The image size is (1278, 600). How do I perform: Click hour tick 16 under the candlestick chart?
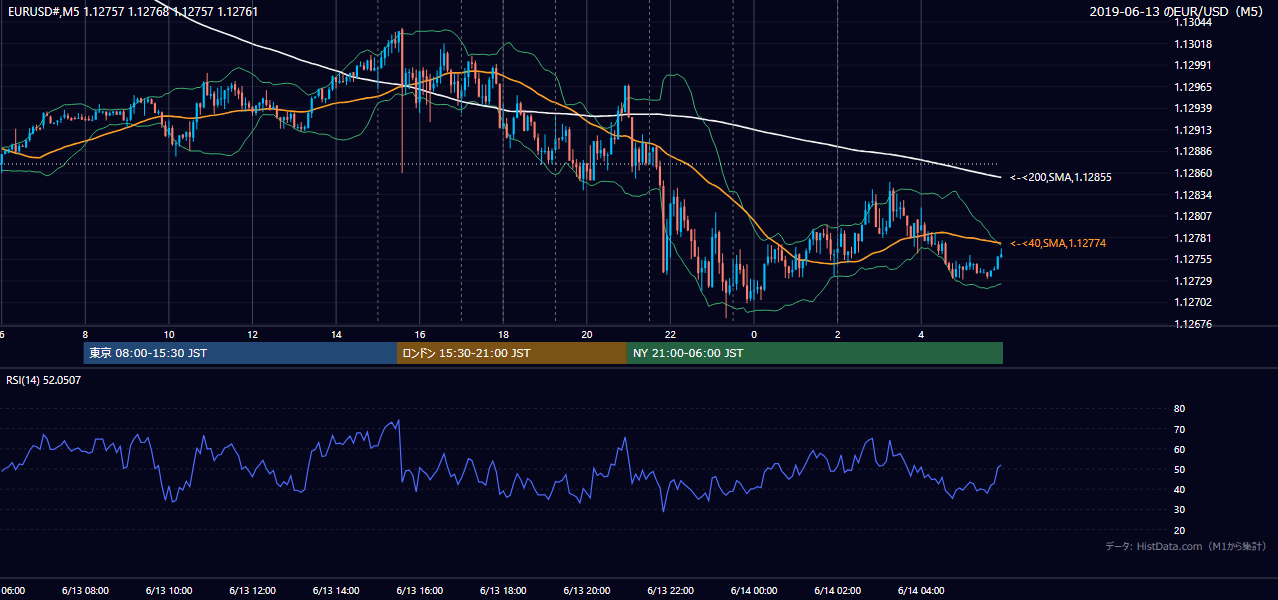coord(420,334)
